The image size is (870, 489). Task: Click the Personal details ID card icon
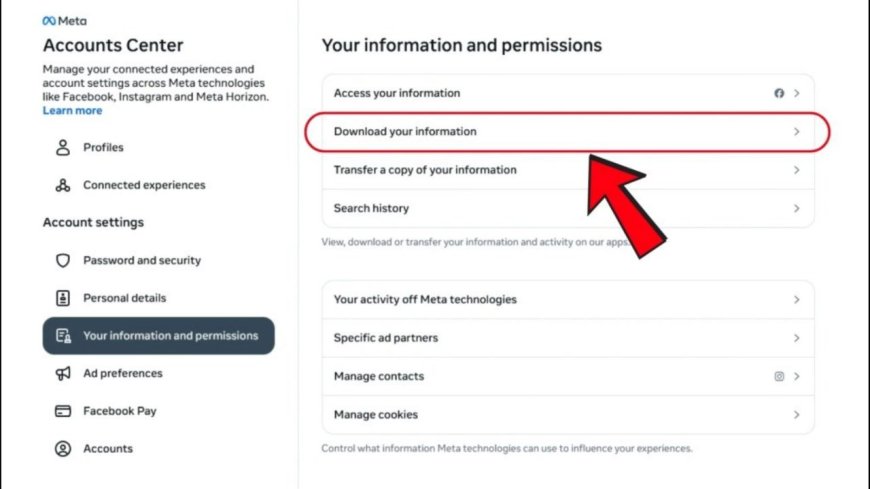63,298
